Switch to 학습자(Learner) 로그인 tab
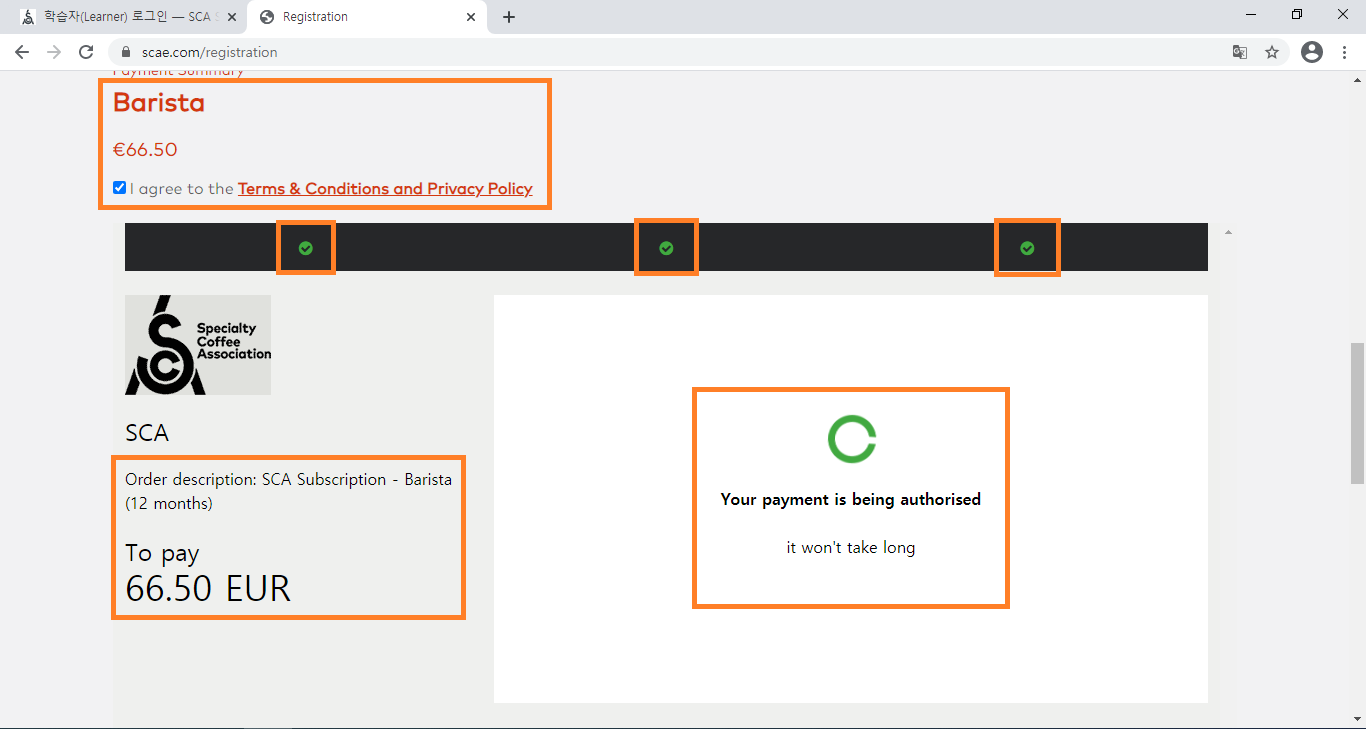1366x729 pixels. coord(126,17)
